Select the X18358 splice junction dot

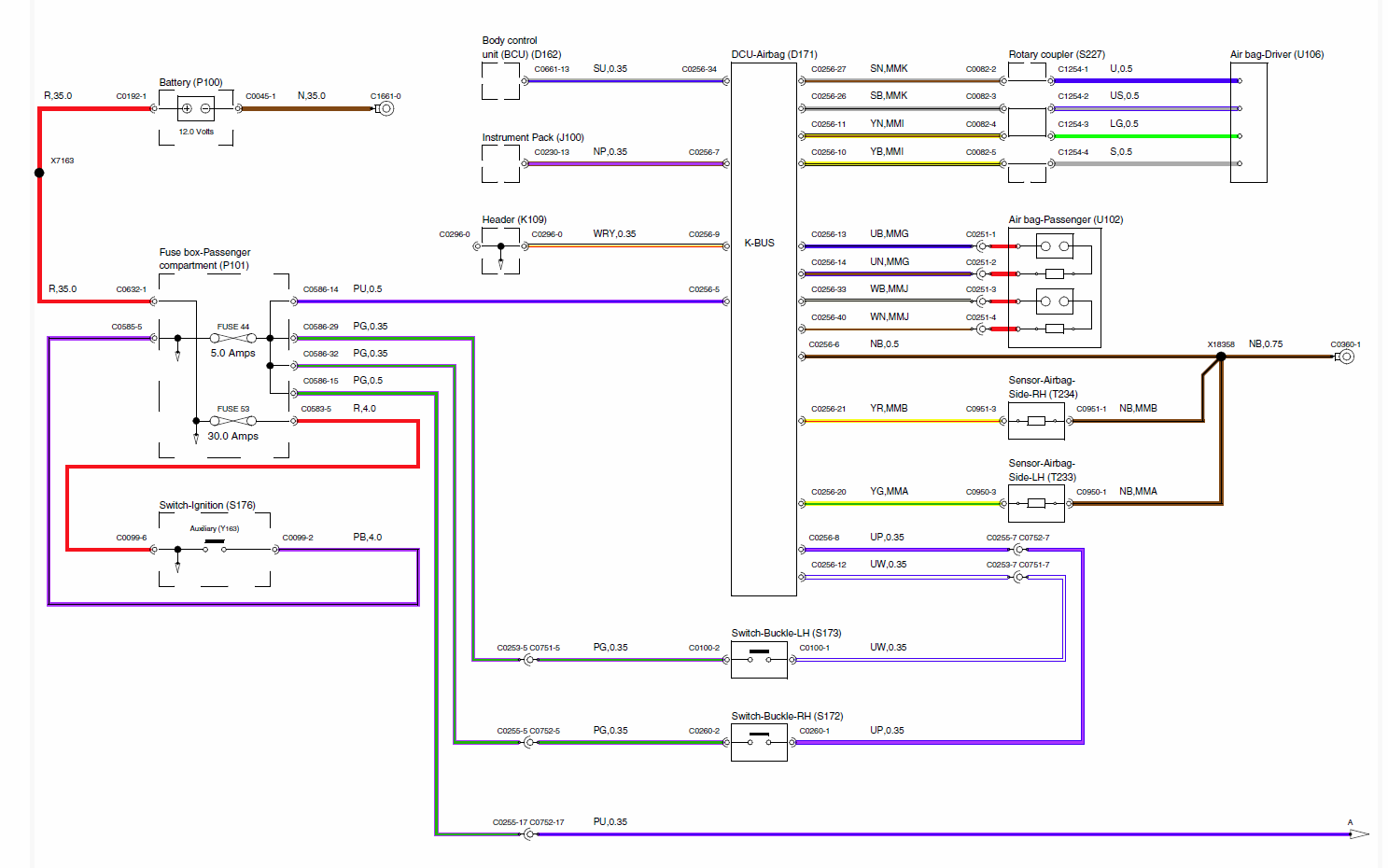(1221, 357)
